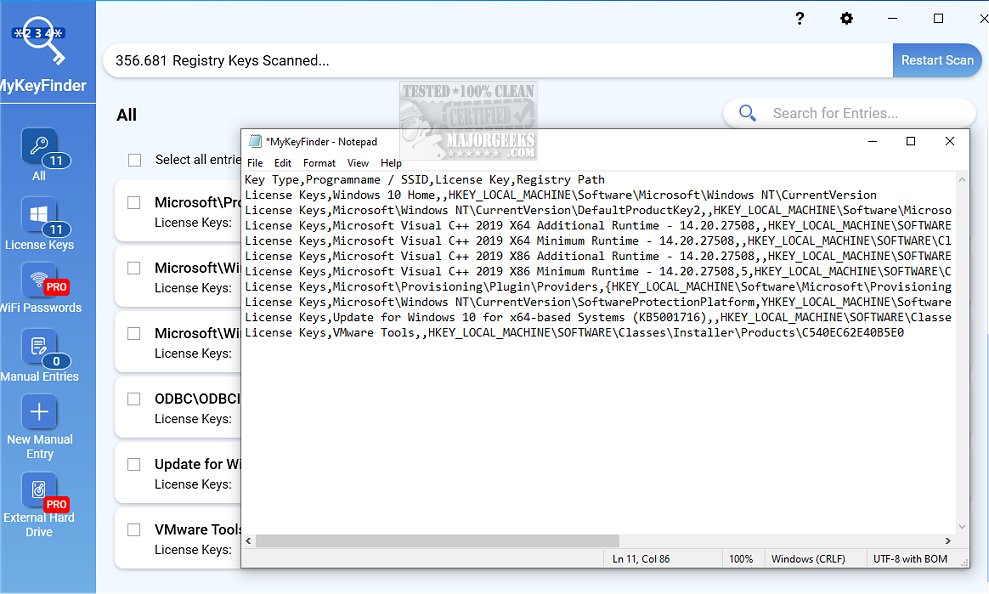989x594 pixels.
Task: Click the New Manual Entry plus icon
Action: tap(39, 412)
